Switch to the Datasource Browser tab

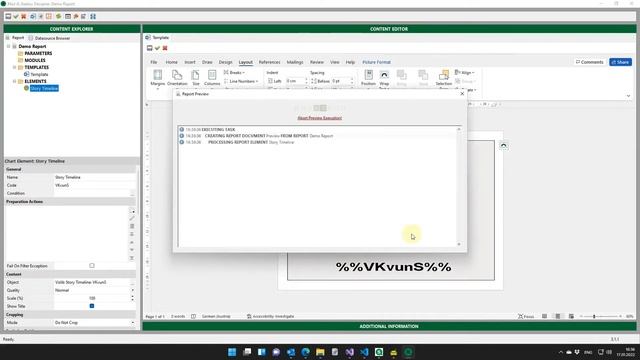click(49, 38)
